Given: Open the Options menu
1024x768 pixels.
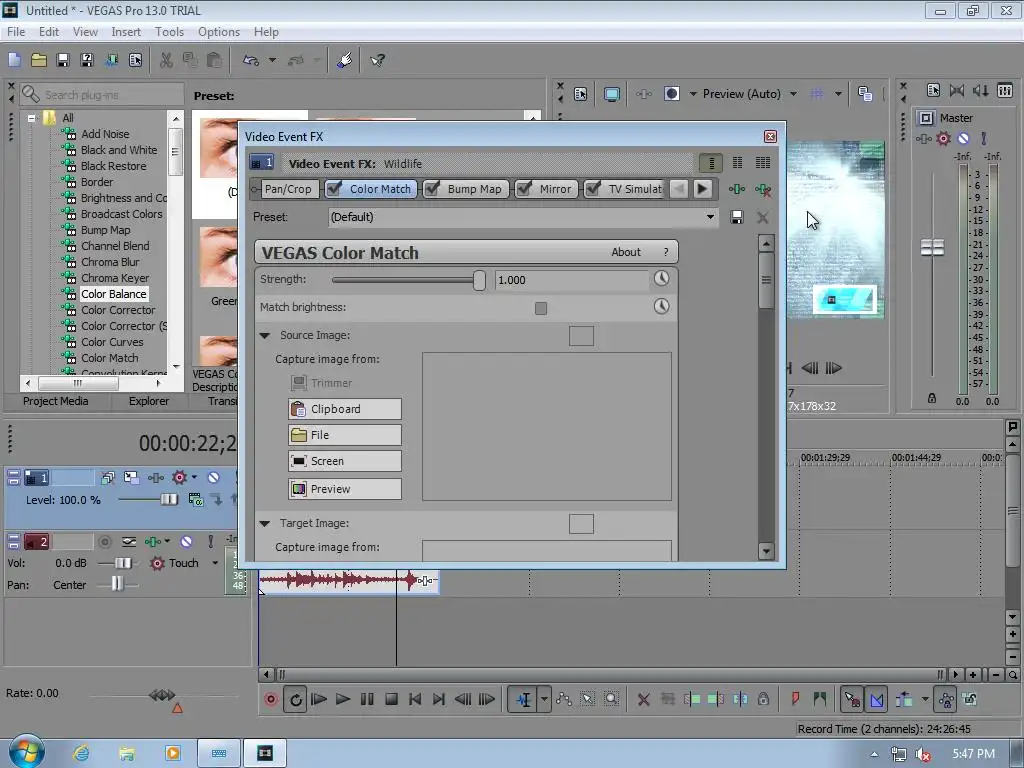Looking at the screenshot, I should pyautogui.click(x=219, y=31).
